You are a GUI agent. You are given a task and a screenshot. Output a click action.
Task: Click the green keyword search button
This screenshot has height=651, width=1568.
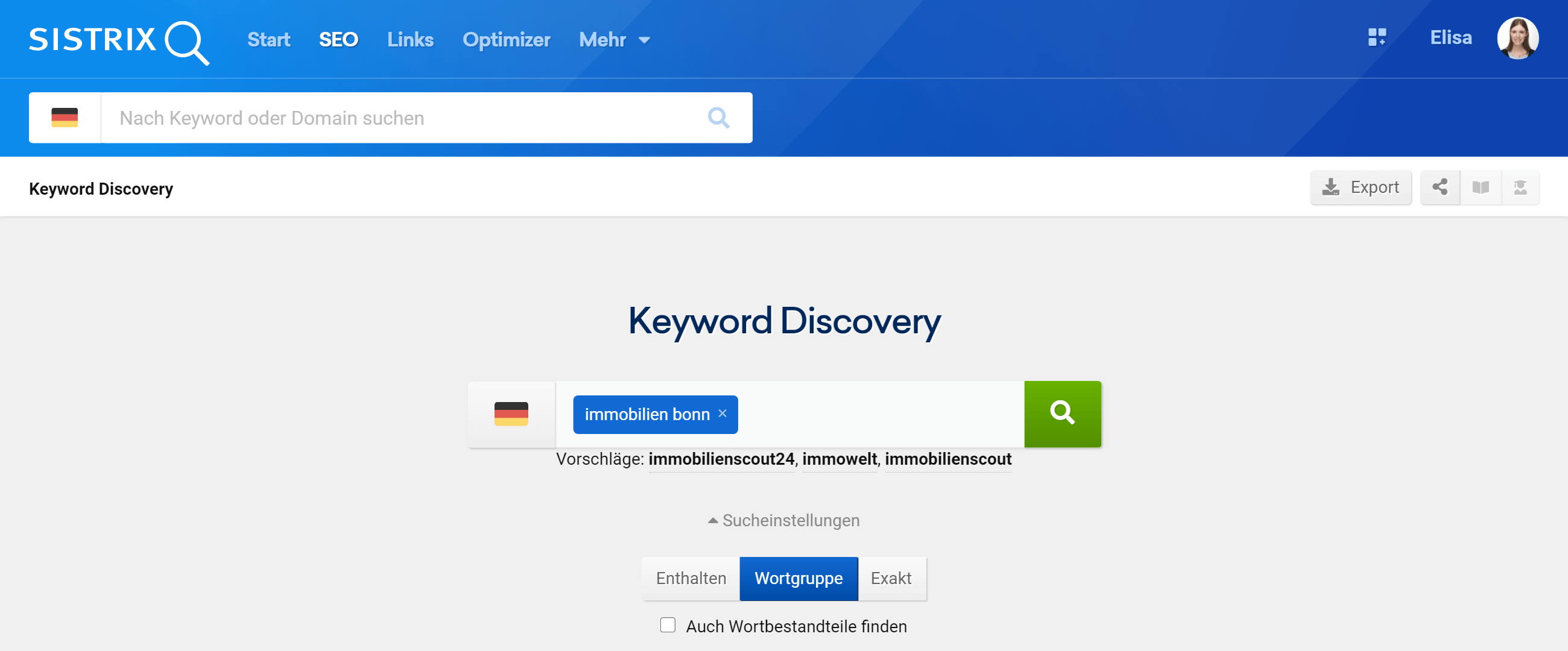(1061, 414)
